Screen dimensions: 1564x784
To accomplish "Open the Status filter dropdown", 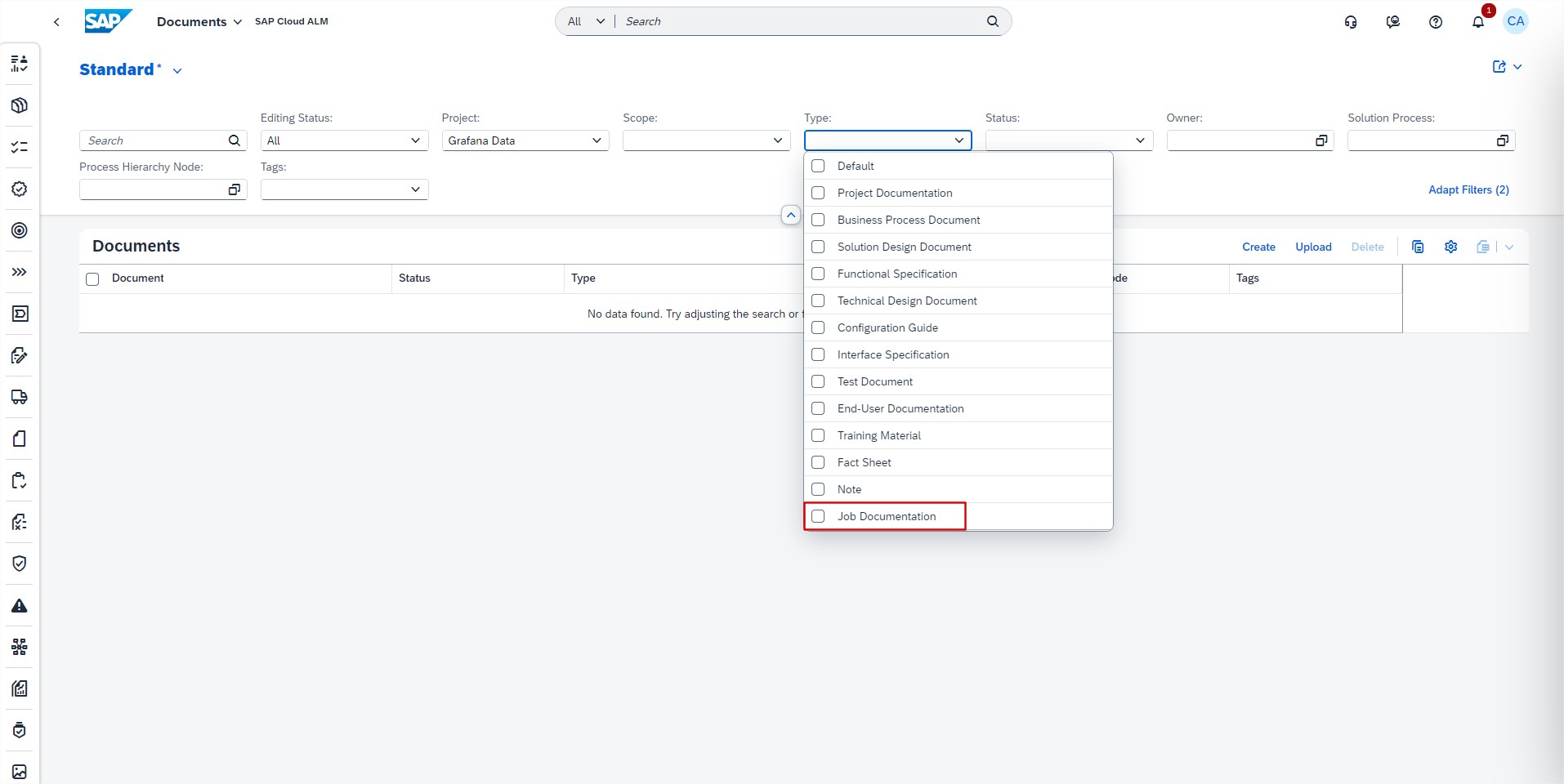I will [1068, 140].
